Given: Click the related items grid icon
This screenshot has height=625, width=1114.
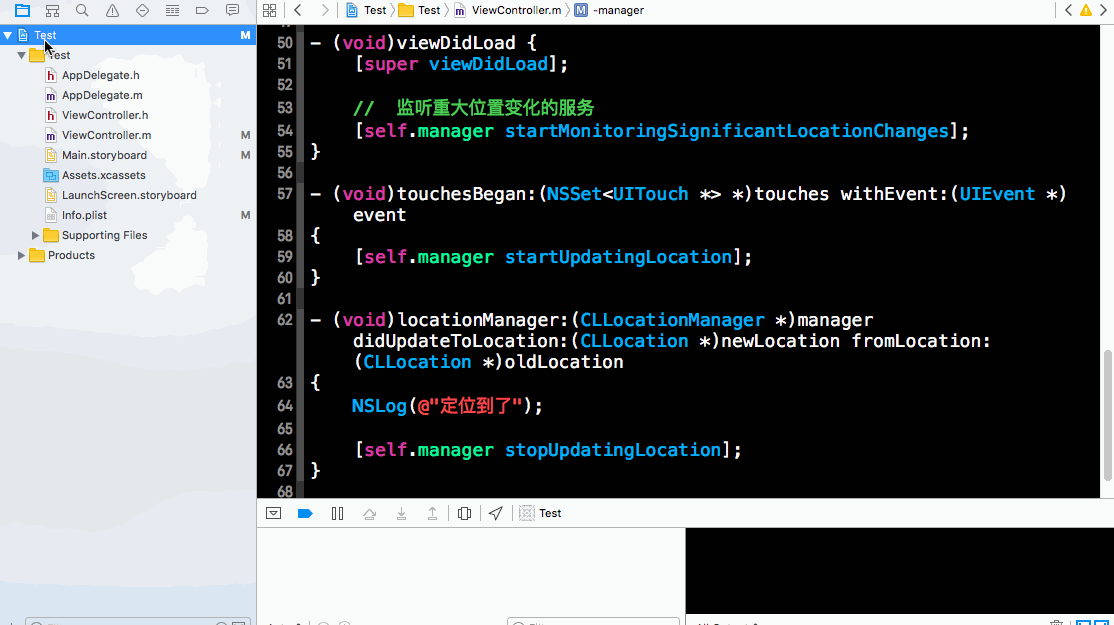Looking at the screenshot, I should click(269, 10).
